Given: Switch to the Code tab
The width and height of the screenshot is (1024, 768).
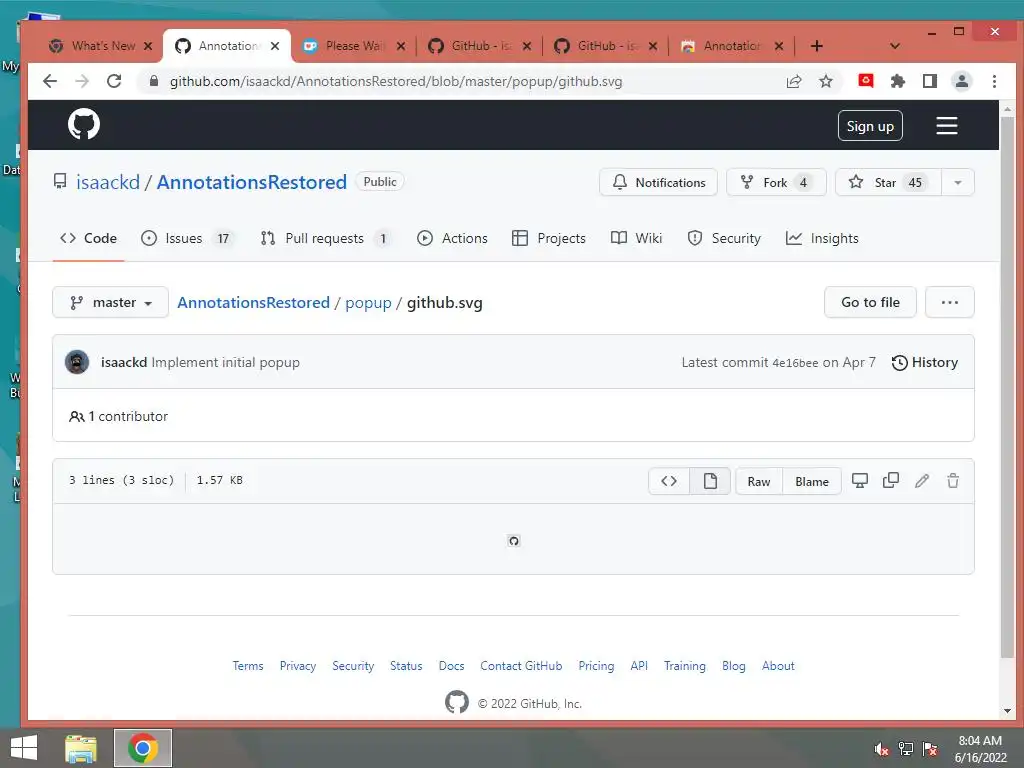Looking at the screenshot, I should 88,238.
